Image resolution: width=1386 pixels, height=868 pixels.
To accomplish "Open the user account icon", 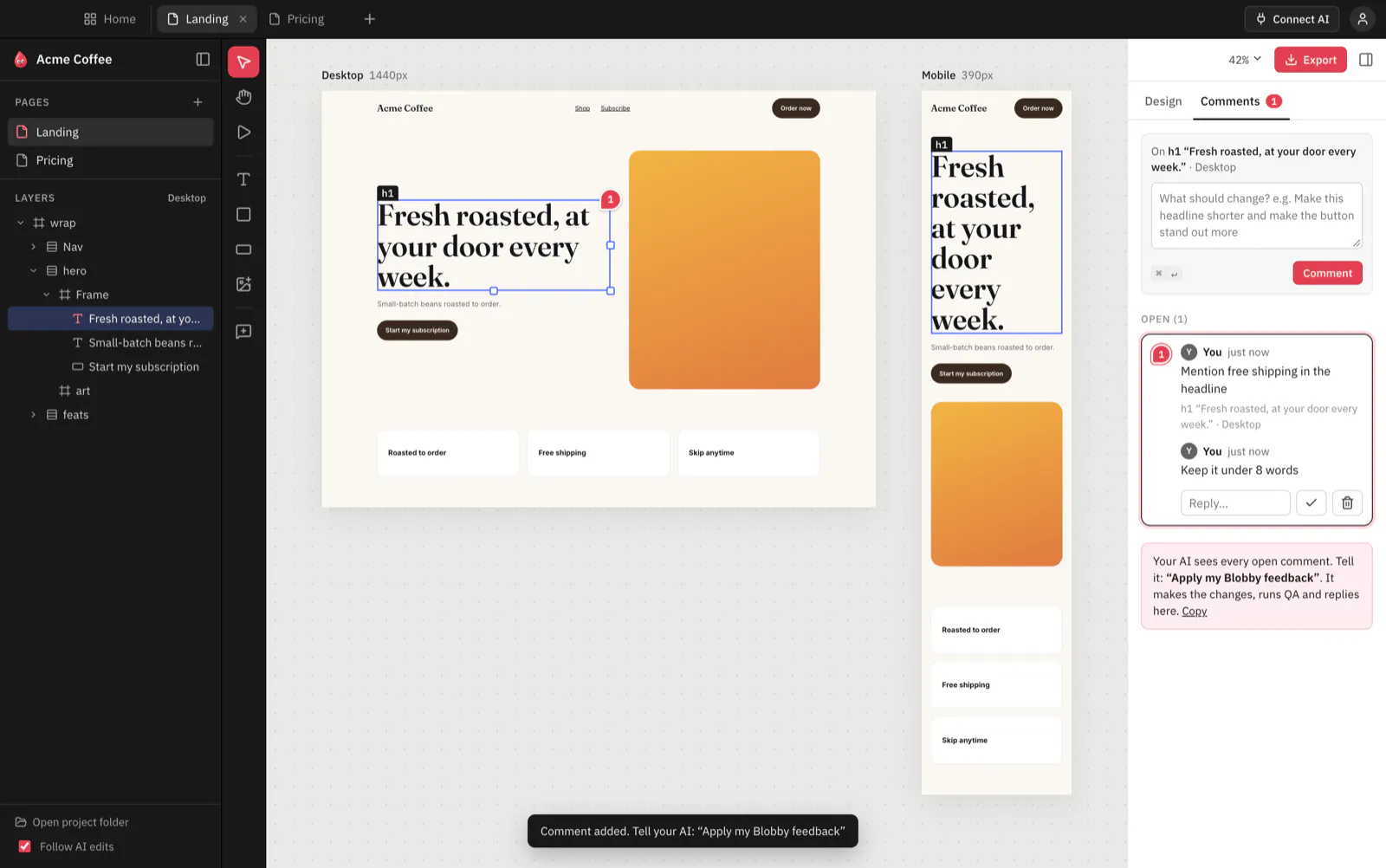I will tap(1363, 19).
